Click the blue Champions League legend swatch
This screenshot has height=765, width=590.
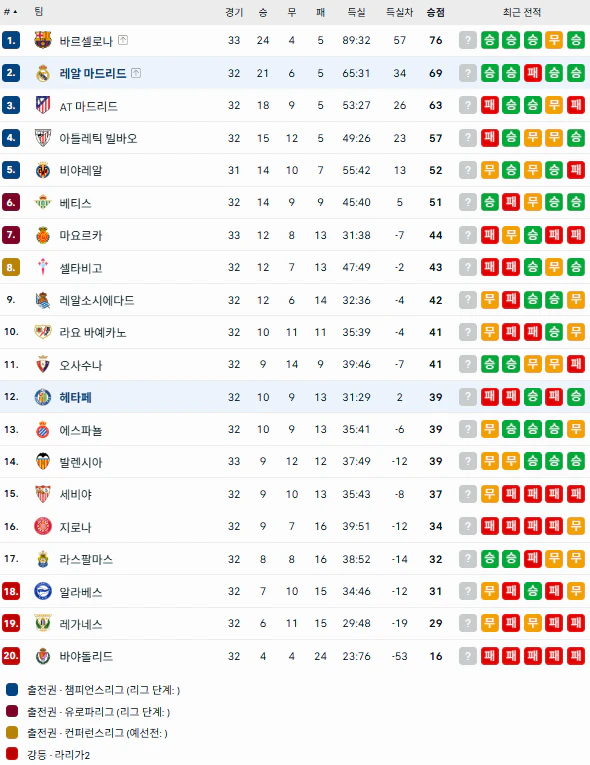(12, 689)
